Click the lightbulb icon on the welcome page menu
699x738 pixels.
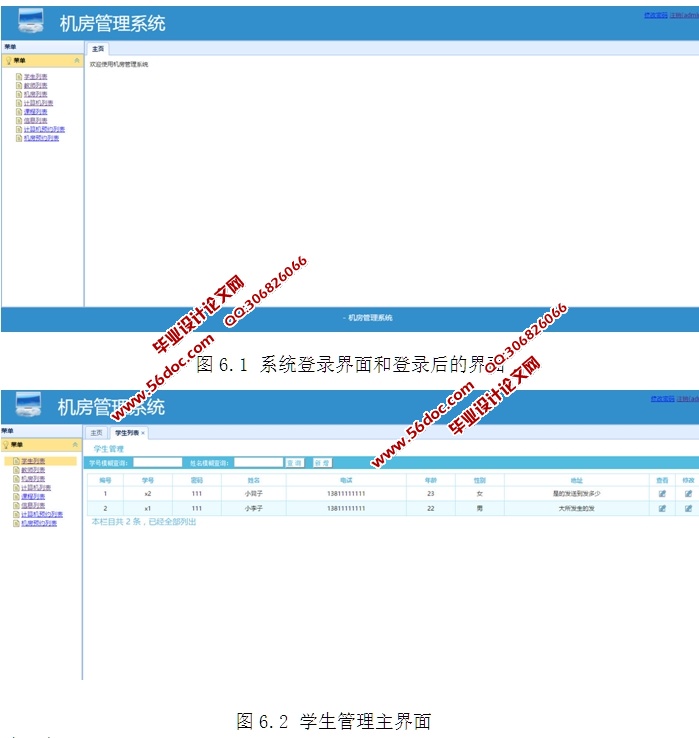tap(8, 60)
